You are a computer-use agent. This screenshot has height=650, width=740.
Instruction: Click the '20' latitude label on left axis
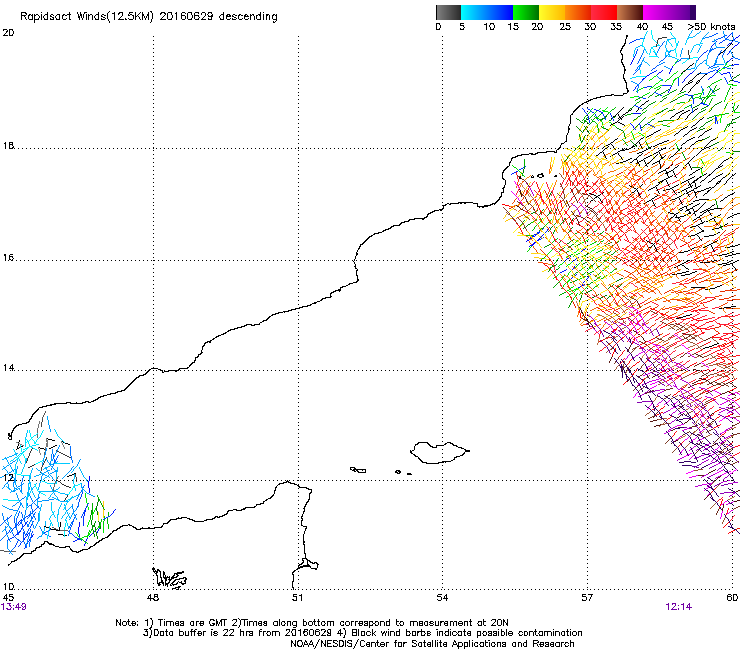tap(8, 33)
